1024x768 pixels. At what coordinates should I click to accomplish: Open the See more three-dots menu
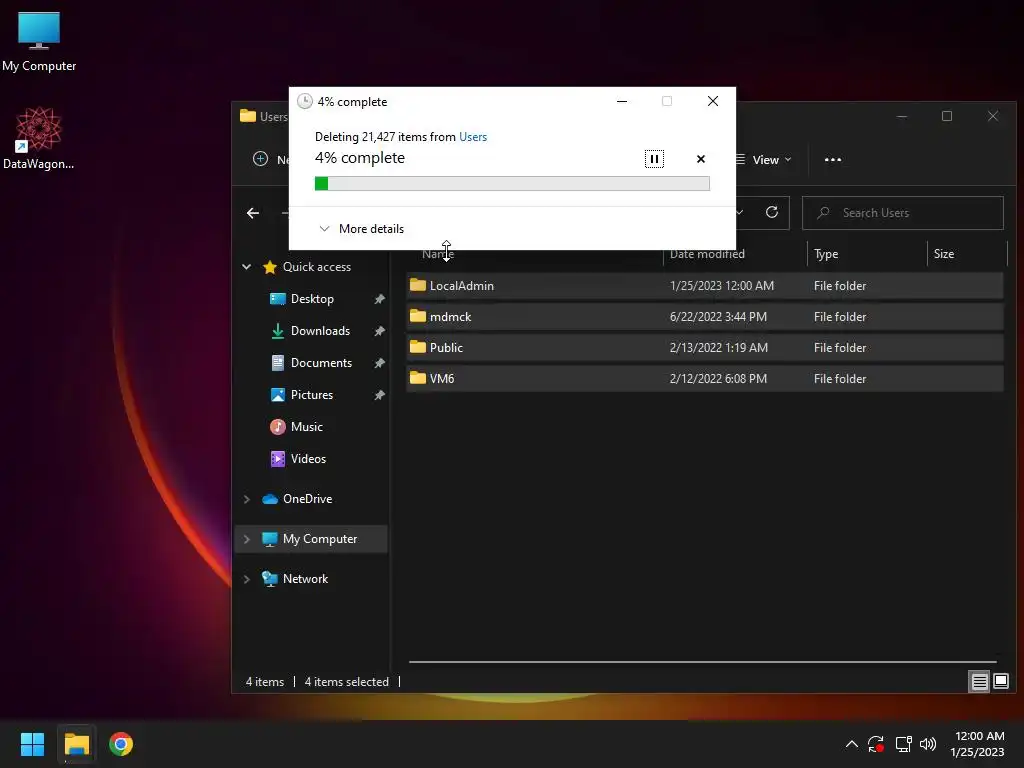pos(833,159)
